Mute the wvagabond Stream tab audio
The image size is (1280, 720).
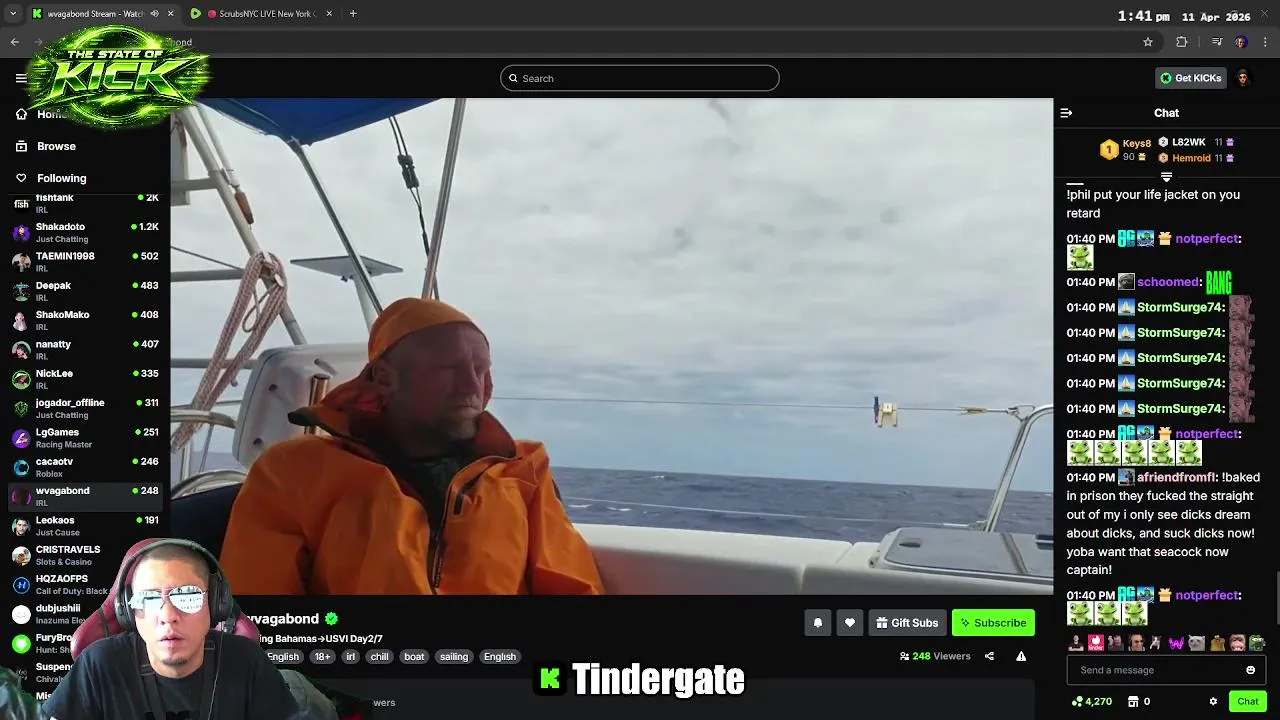(154, 14)
